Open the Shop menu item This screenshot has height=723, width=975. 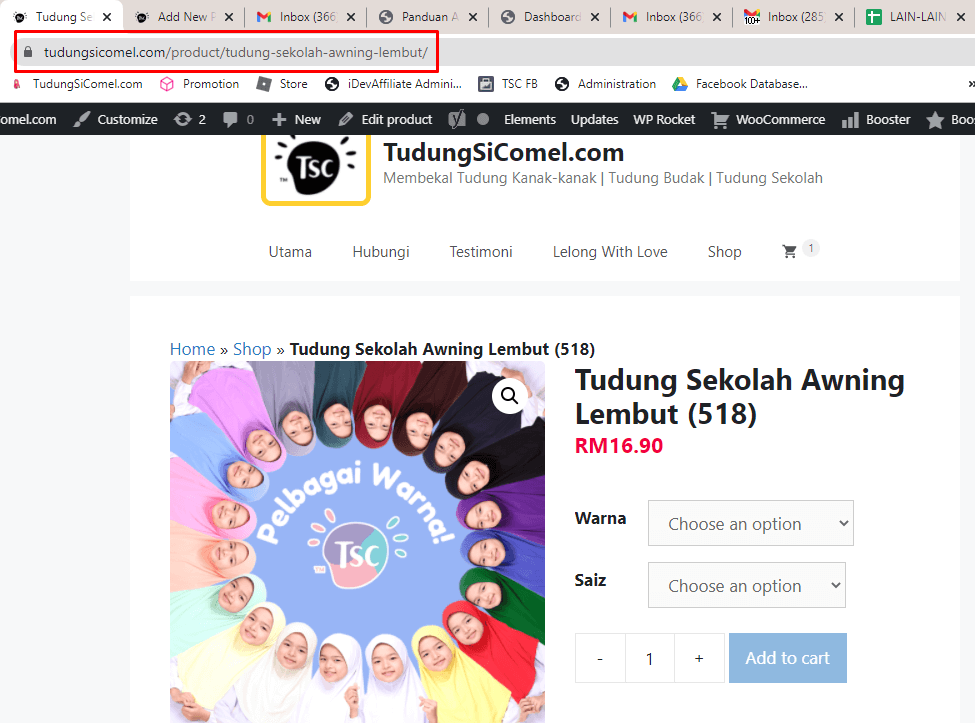(724, 252)
